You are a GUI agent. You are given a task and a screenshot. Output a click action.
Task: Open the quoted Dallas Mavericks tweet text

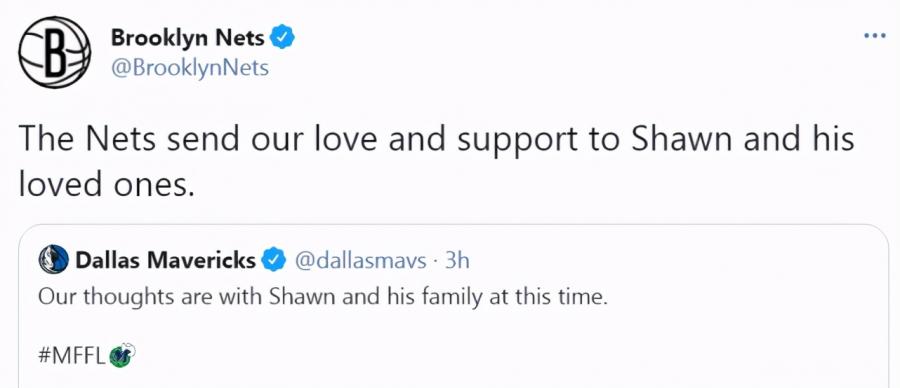pos(322,298)
